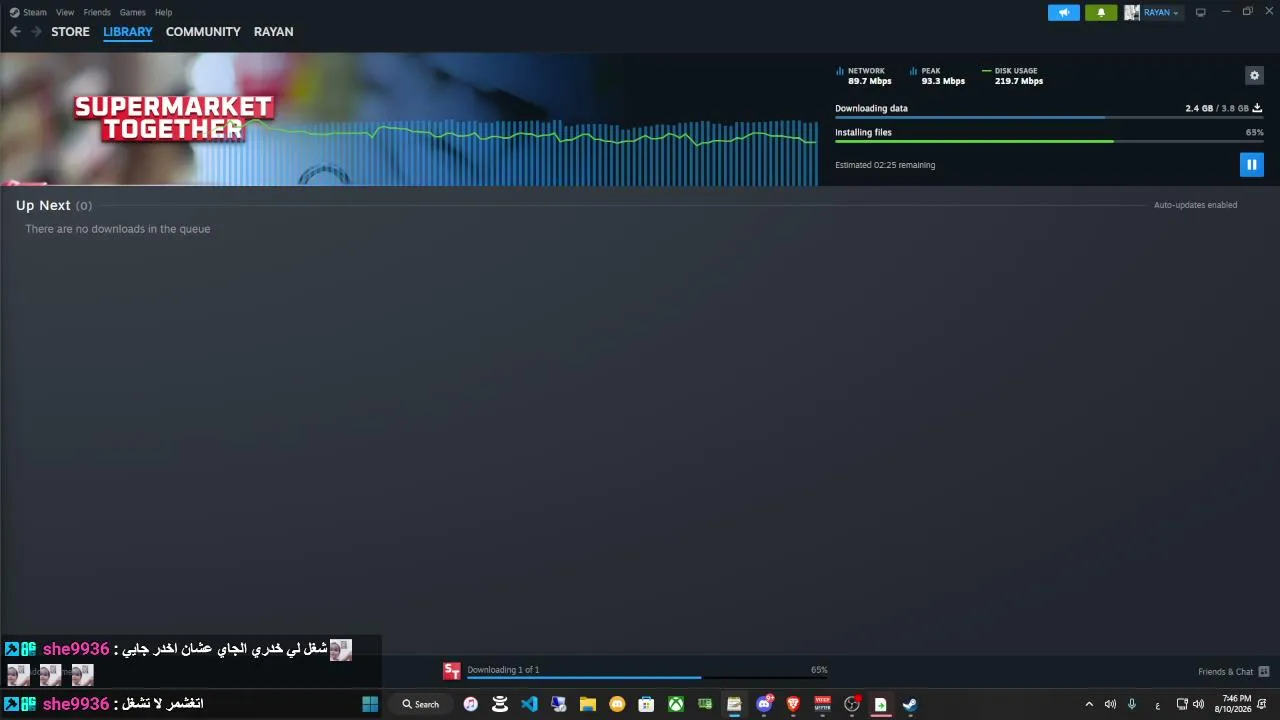This screenshot has height=720, width=1280.
Task: Open Friends & Chat panel
Action: coord(1233,672)
